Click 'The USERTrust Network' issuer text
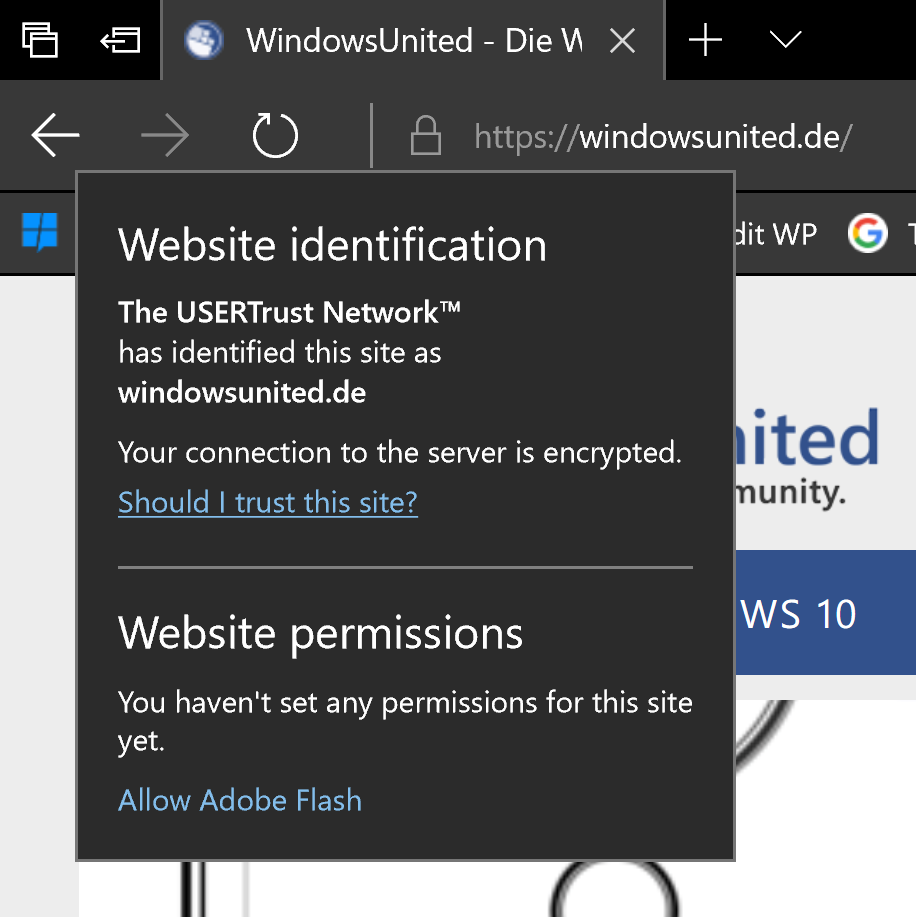 click(290, 312)
